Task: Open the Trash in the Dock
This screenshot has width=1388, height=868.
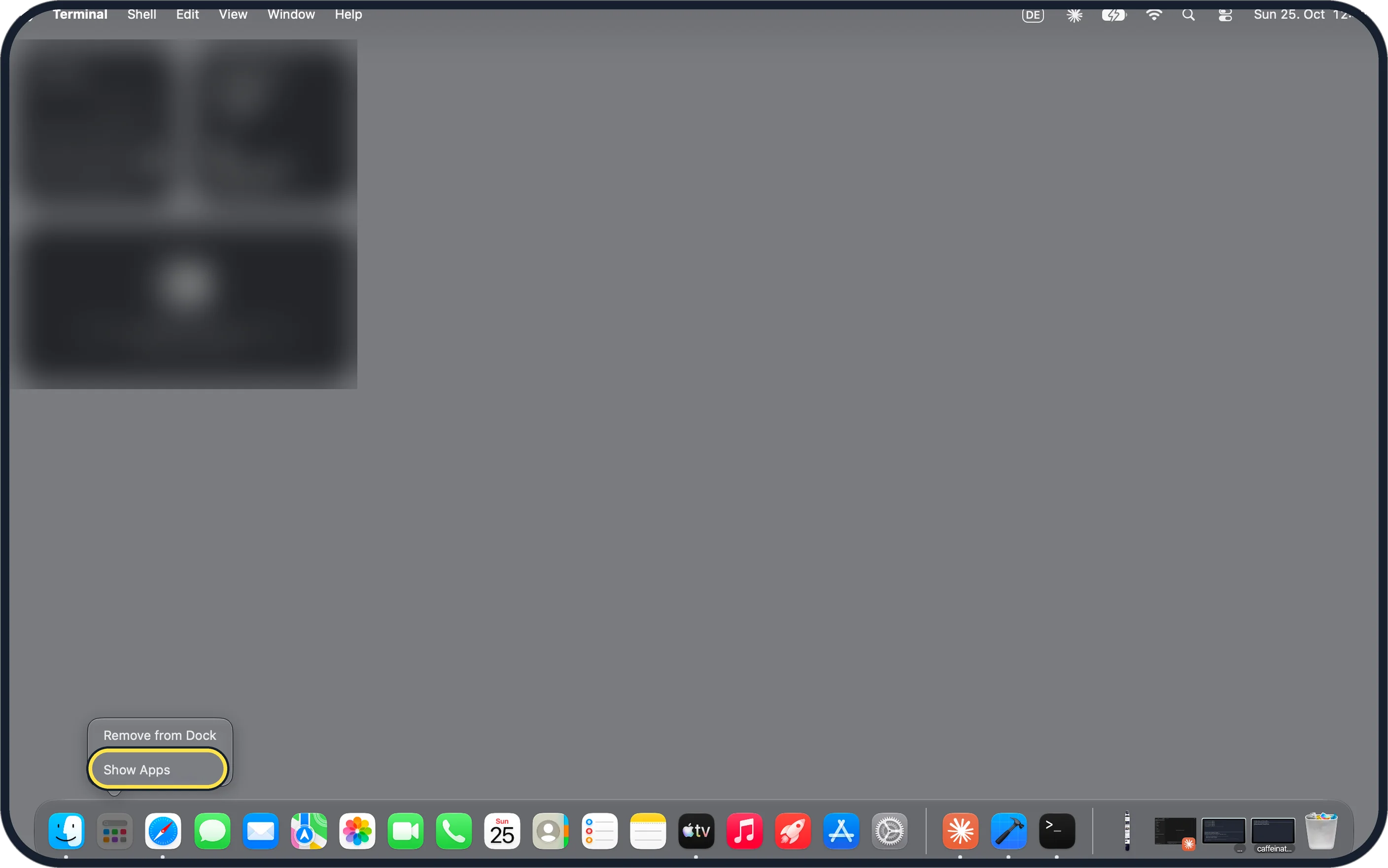Action: click(x=1321, y=831)
